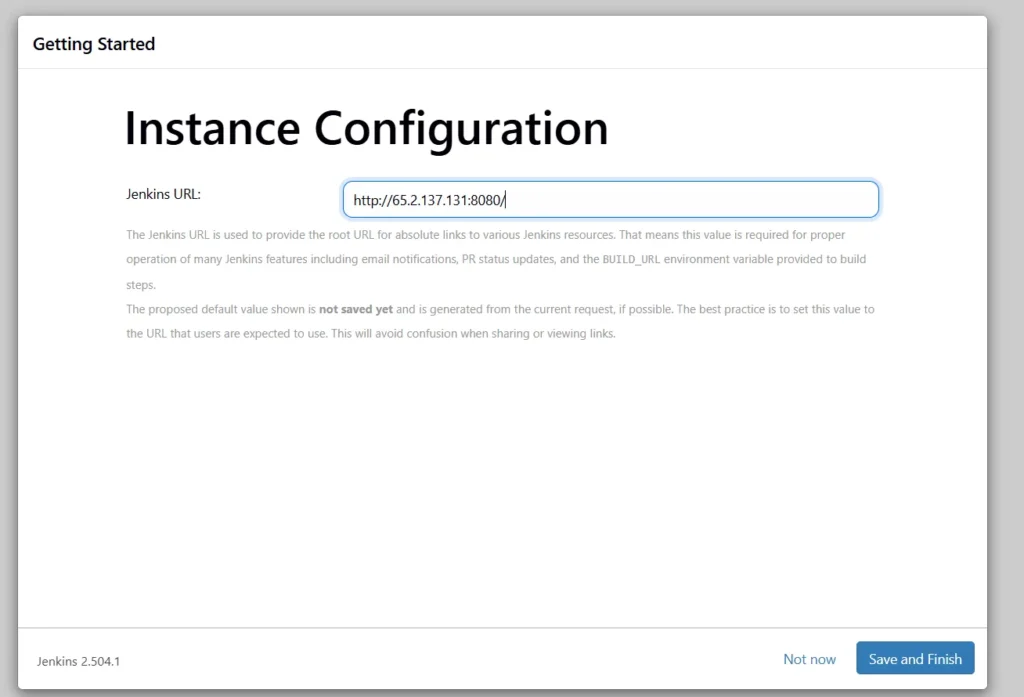Click "The proposed default value" sentence start

tap(190, 309)
